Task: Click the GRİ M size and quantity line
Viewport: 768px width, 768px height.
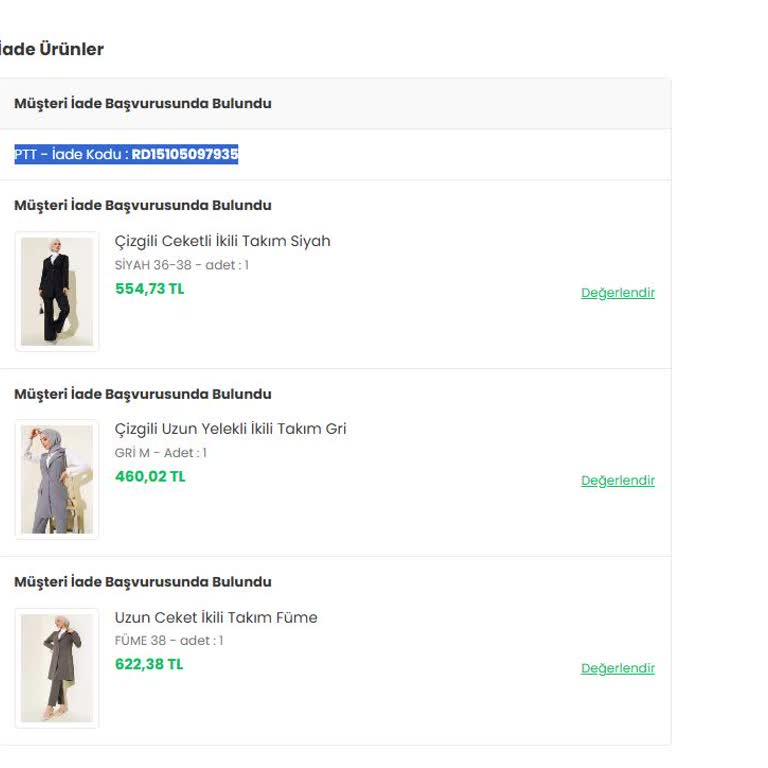Action: [160, 453]
